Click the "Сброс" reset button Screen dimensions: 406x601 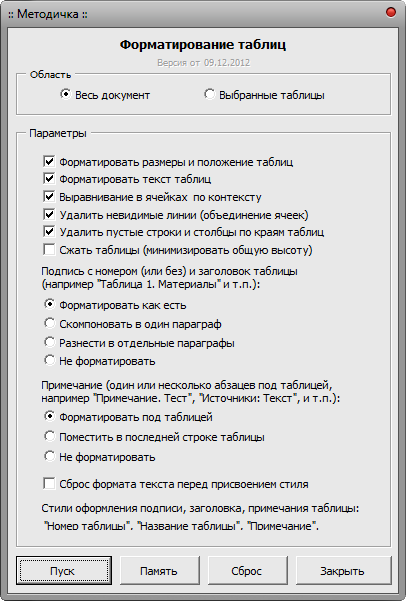click(248, 571)
